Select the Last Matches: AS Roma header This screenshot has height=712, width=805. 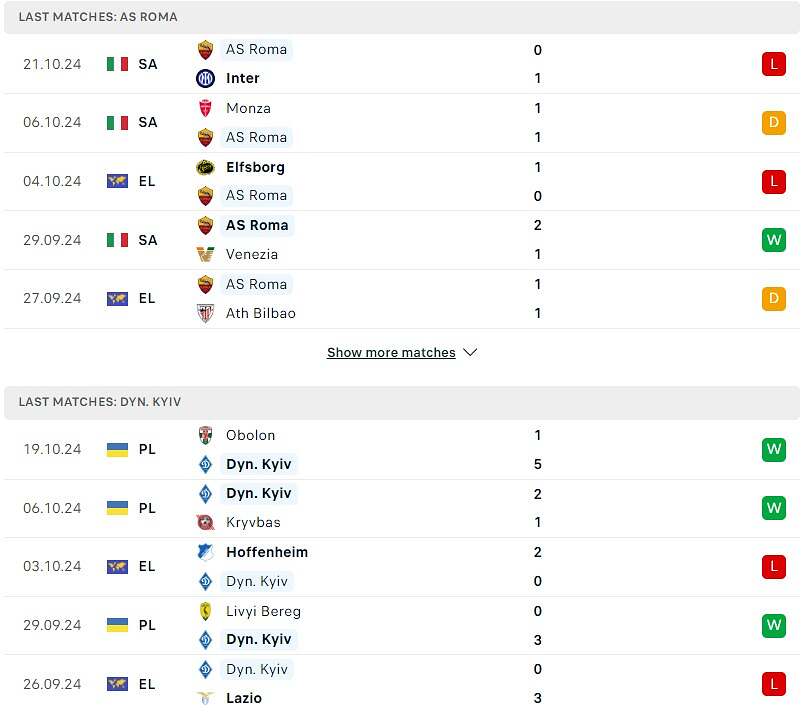point(402,17)
